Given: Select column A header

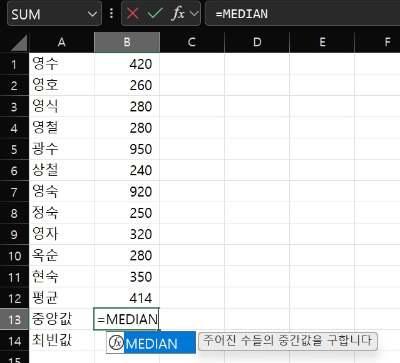Looking at the screenshot, I should coord(61,42).
